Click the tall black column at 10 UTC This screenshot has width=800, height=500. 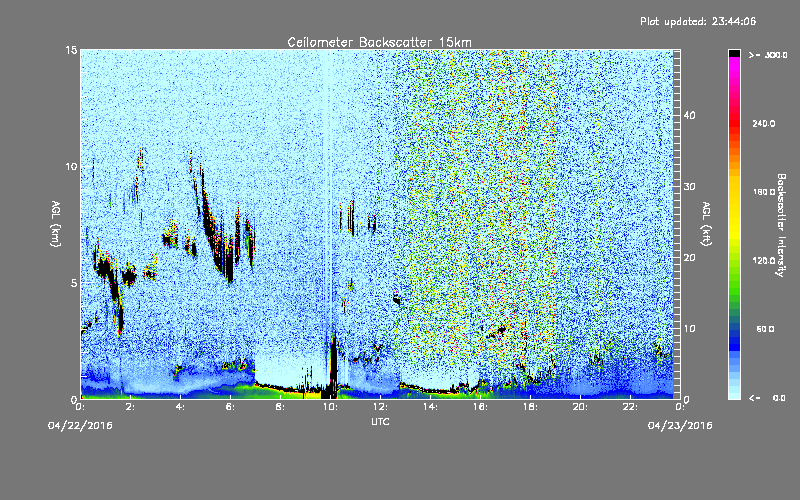[x=334, y=365]
